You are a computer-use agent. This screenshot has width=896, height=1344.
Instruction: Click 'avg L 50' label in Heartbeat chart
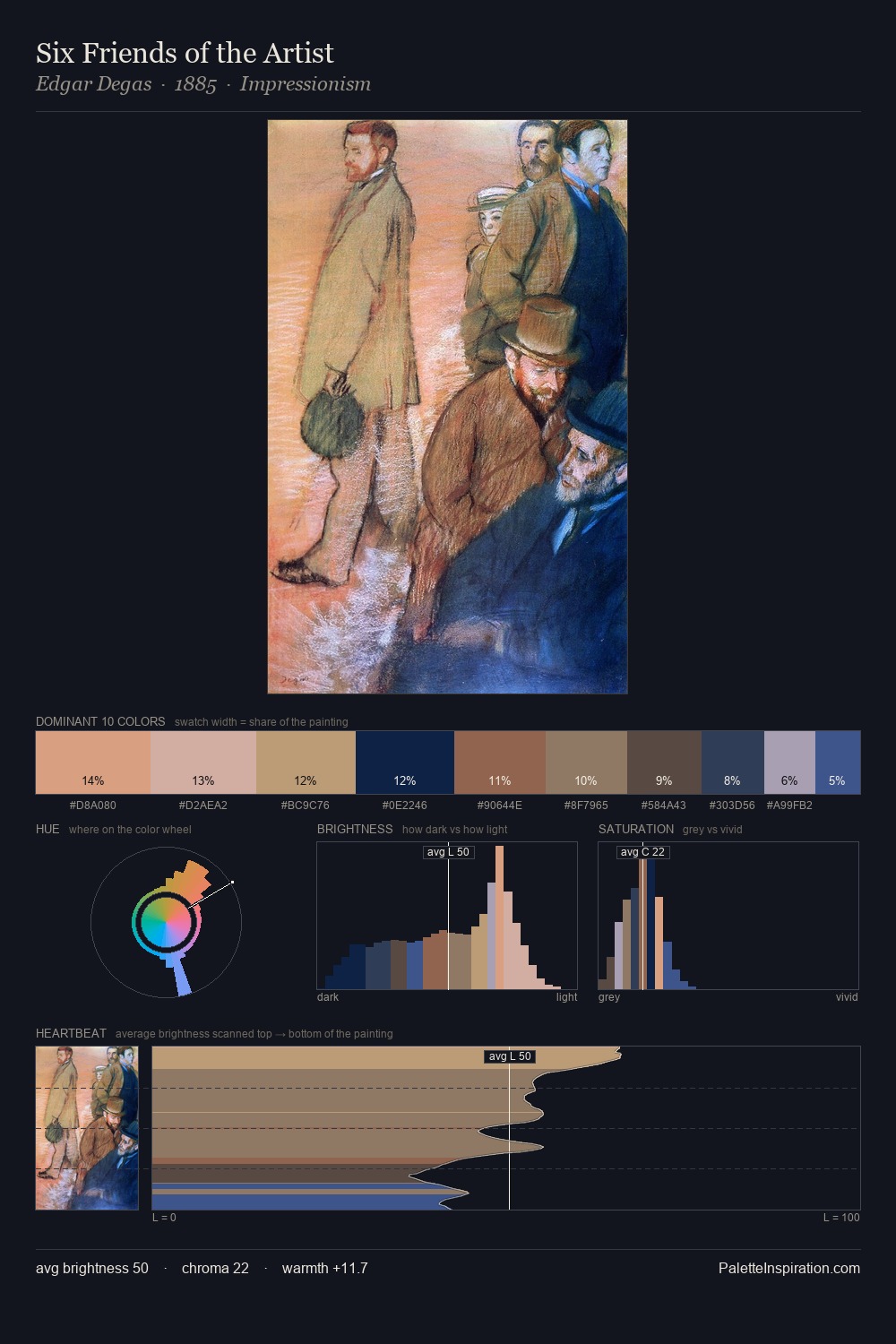[510, 1056]
